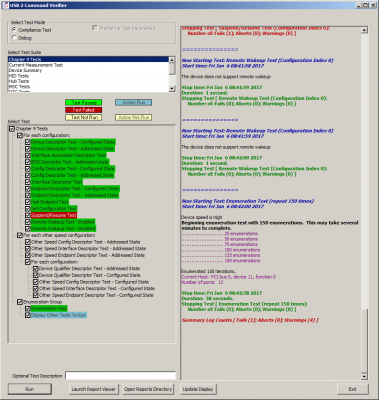This screenshot has width=379, height=400.
Task: Select the Compliance Test radio button
Action: click(x=14, y=29)
